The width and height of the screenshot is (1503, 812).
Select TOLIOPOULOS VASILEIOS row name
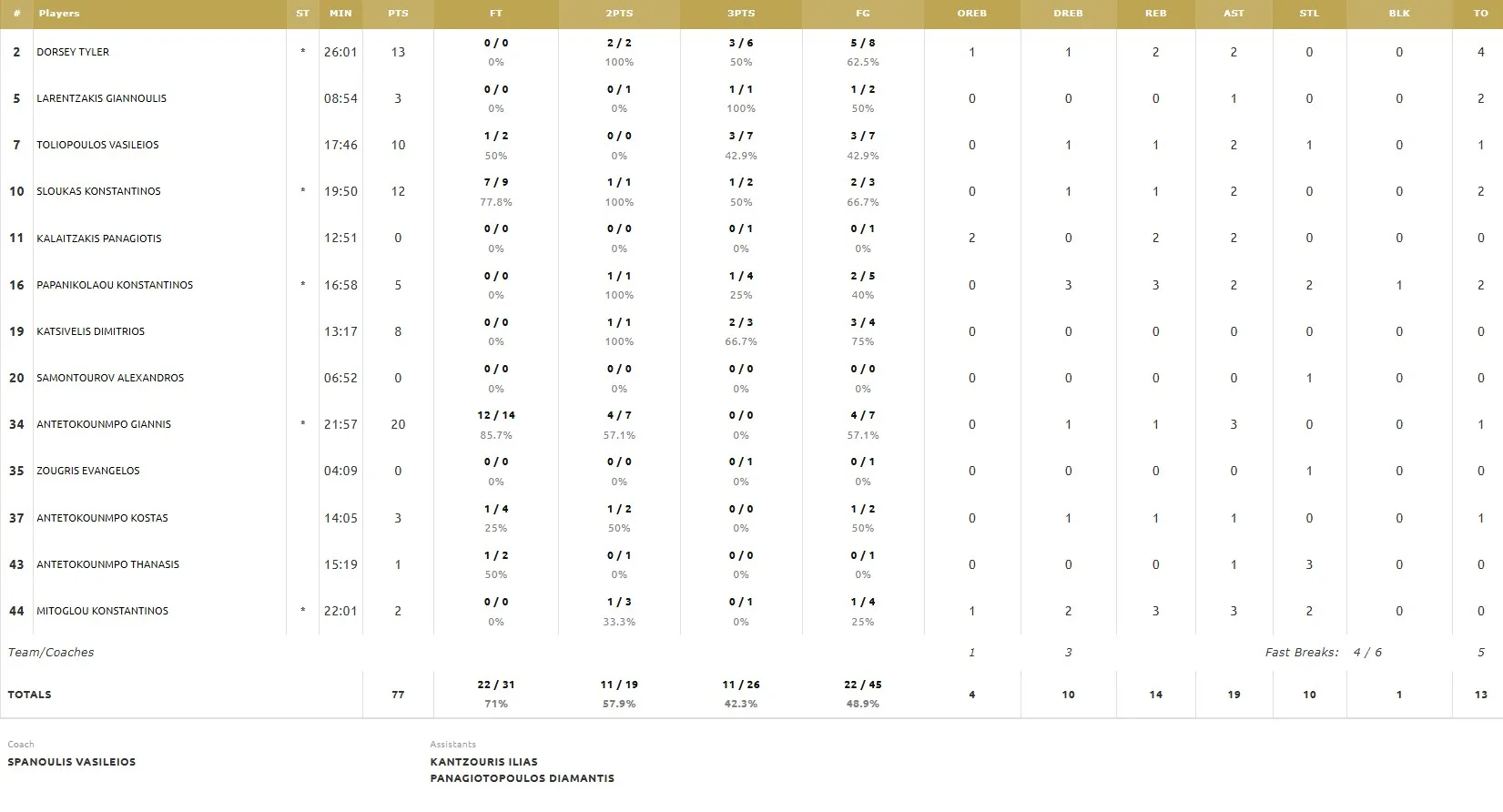tap(97, 146)
